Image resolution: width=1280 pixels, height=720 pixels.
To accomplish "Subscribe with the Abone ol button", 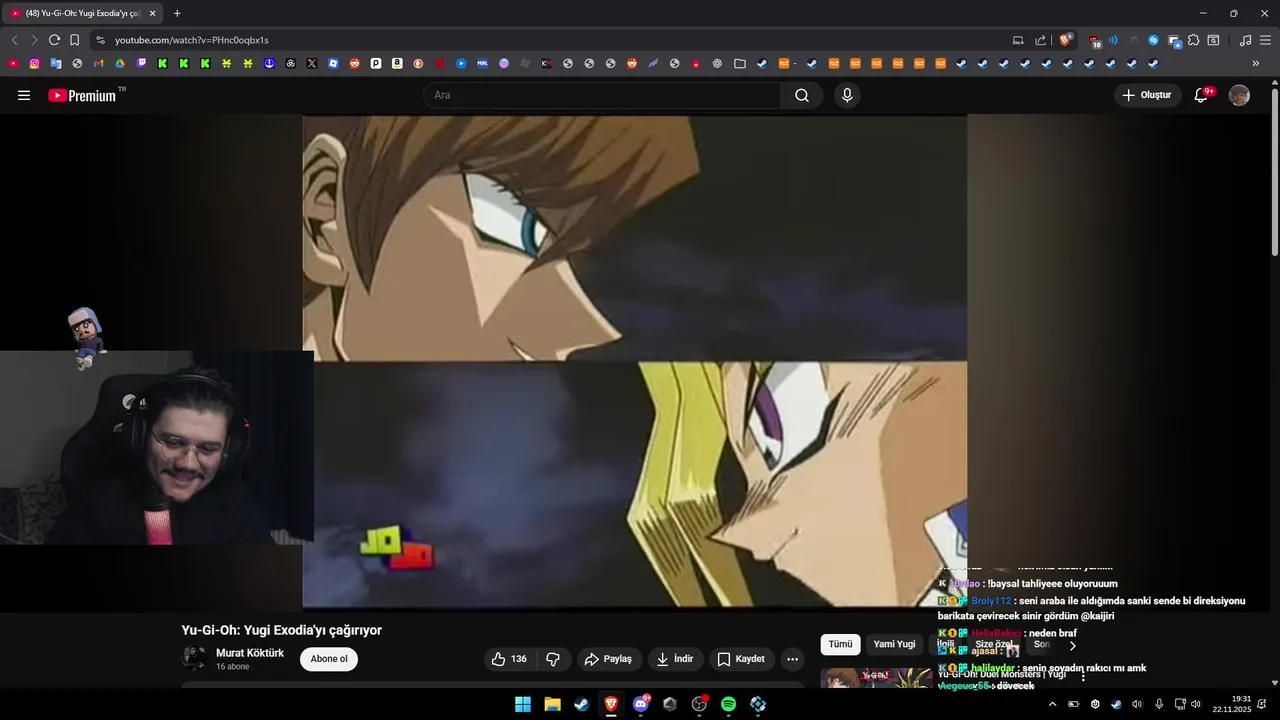I will pos(329,659).
